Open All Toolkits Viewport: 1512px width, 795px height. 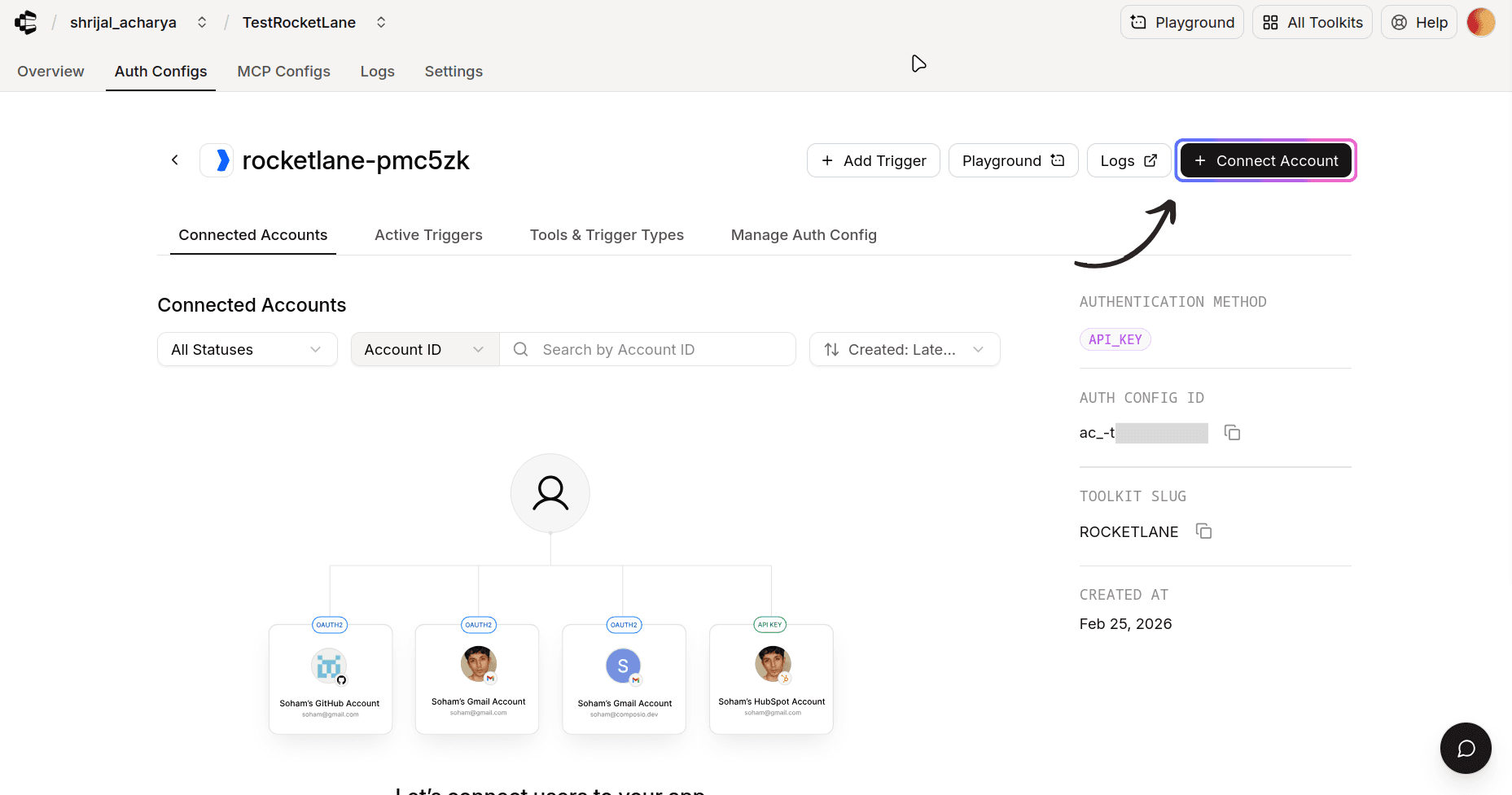pos(1312,23)
